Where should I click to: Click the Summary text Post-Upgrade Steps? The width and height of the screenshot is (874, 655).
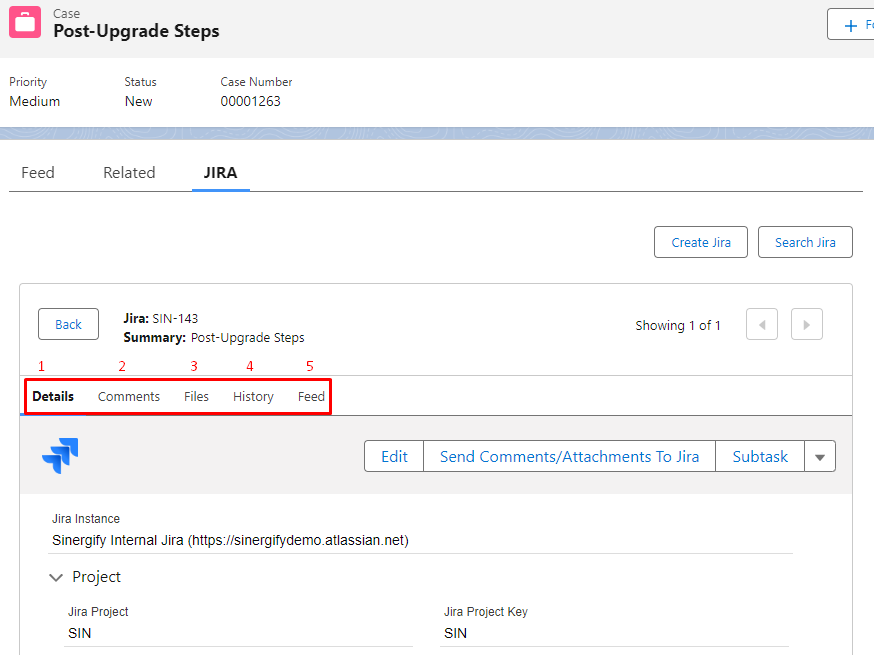[247, 338]
